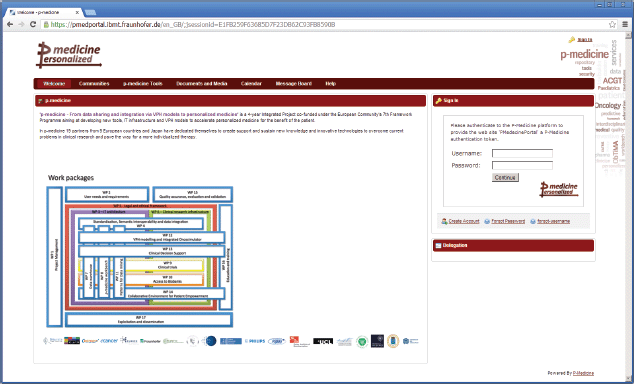Open the p-medicine Tools menu item

143,84
